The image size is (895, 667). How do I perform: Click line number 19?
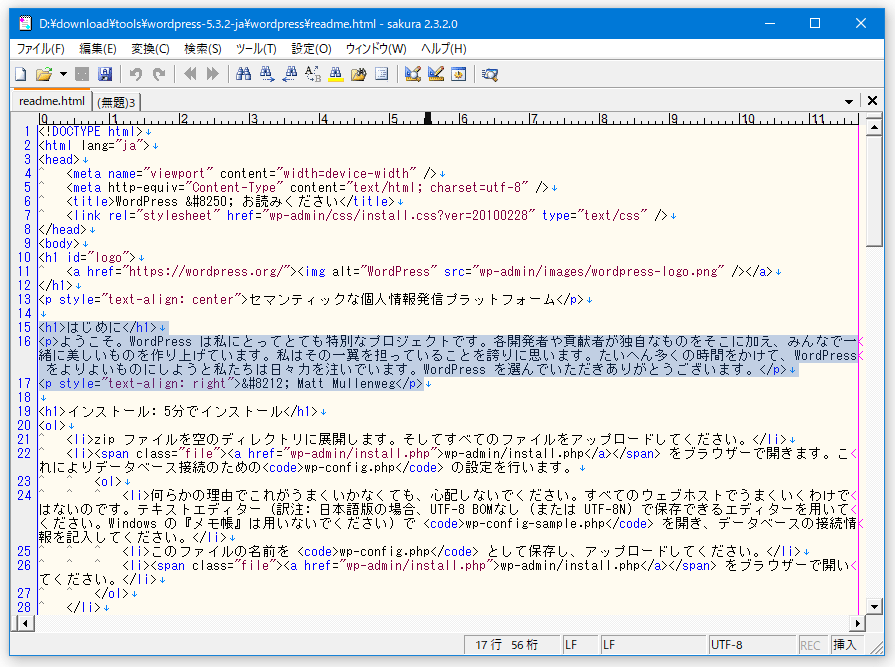coord(24,411)
